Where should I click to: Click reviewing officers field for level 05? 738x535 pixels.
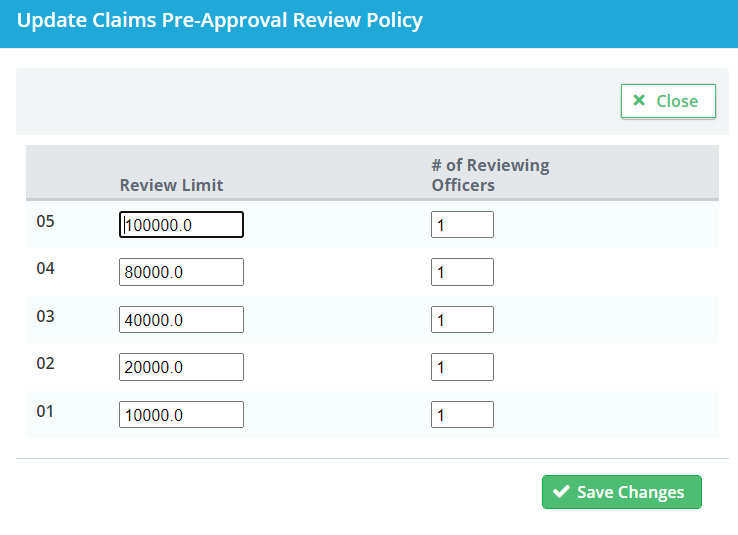[462, 224]
